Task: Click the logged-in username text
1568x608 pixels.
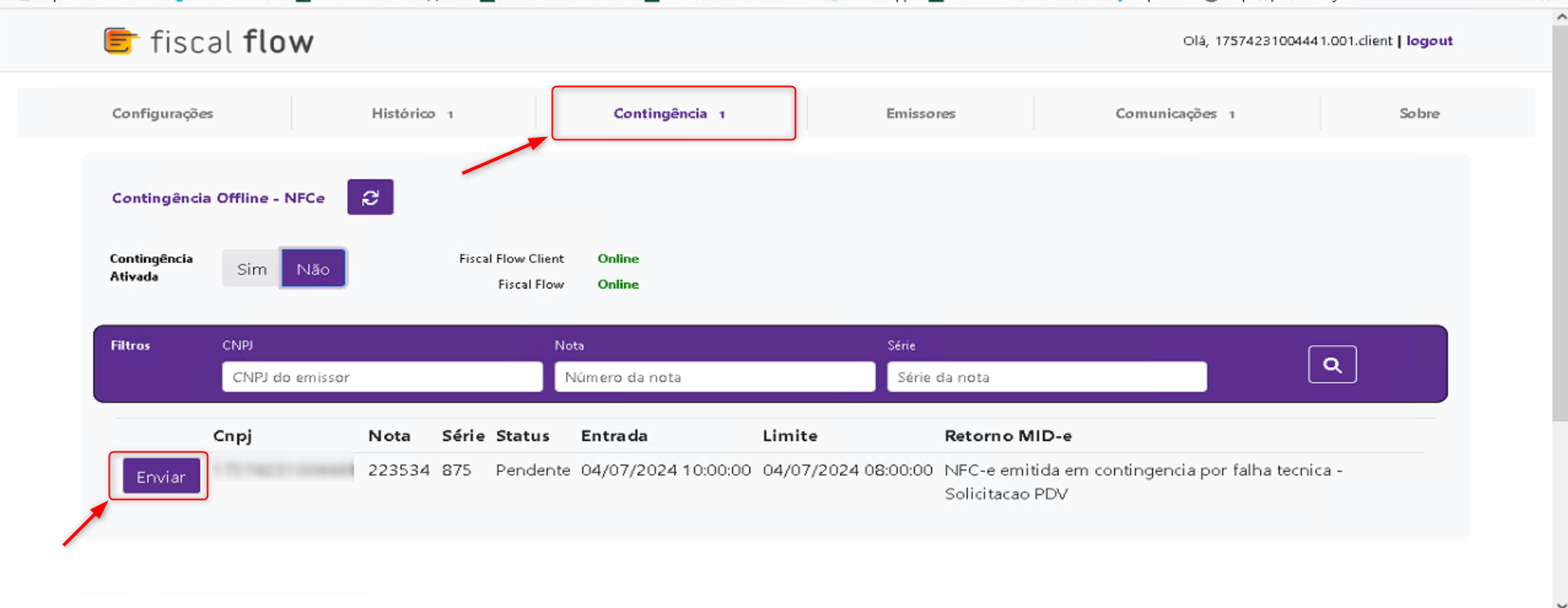Action: tap(1303, 40)
